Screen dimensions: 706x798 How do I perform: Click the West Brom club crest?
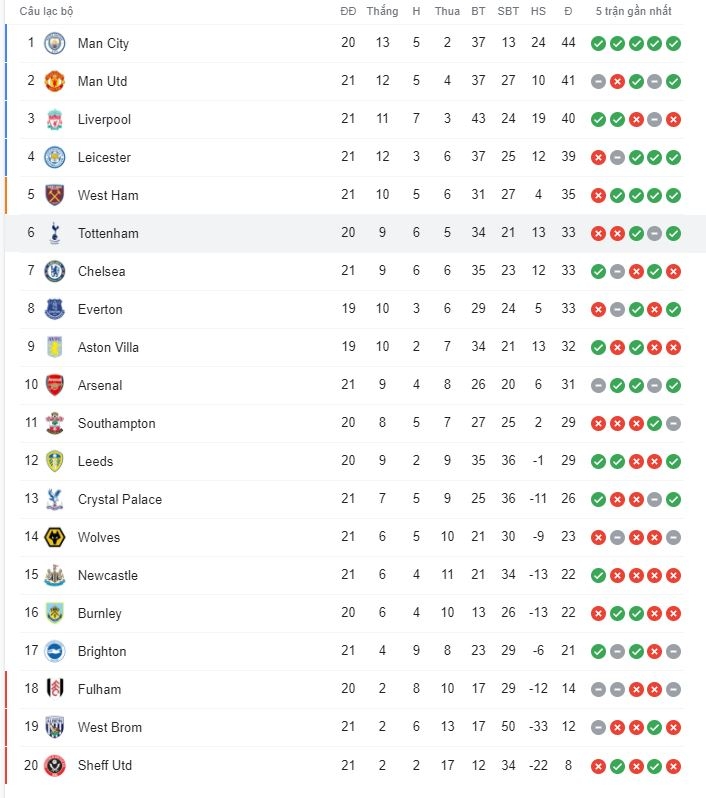(x=54, y=727)
